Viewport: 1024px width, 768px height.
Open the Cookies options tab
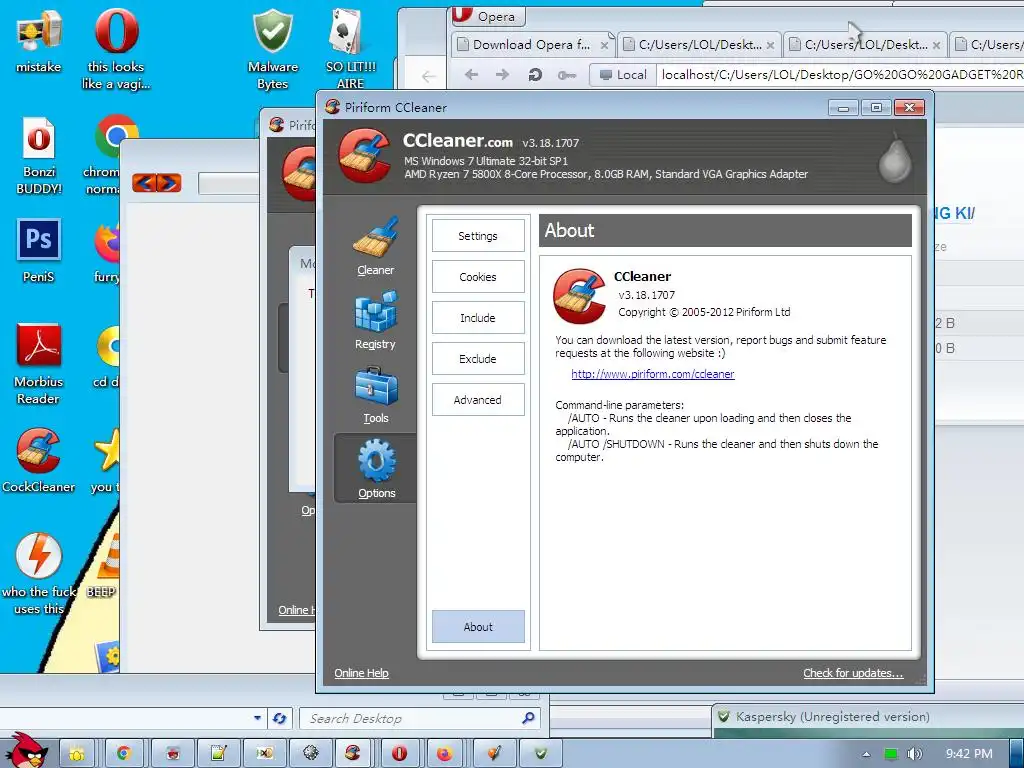click(477, 277)
